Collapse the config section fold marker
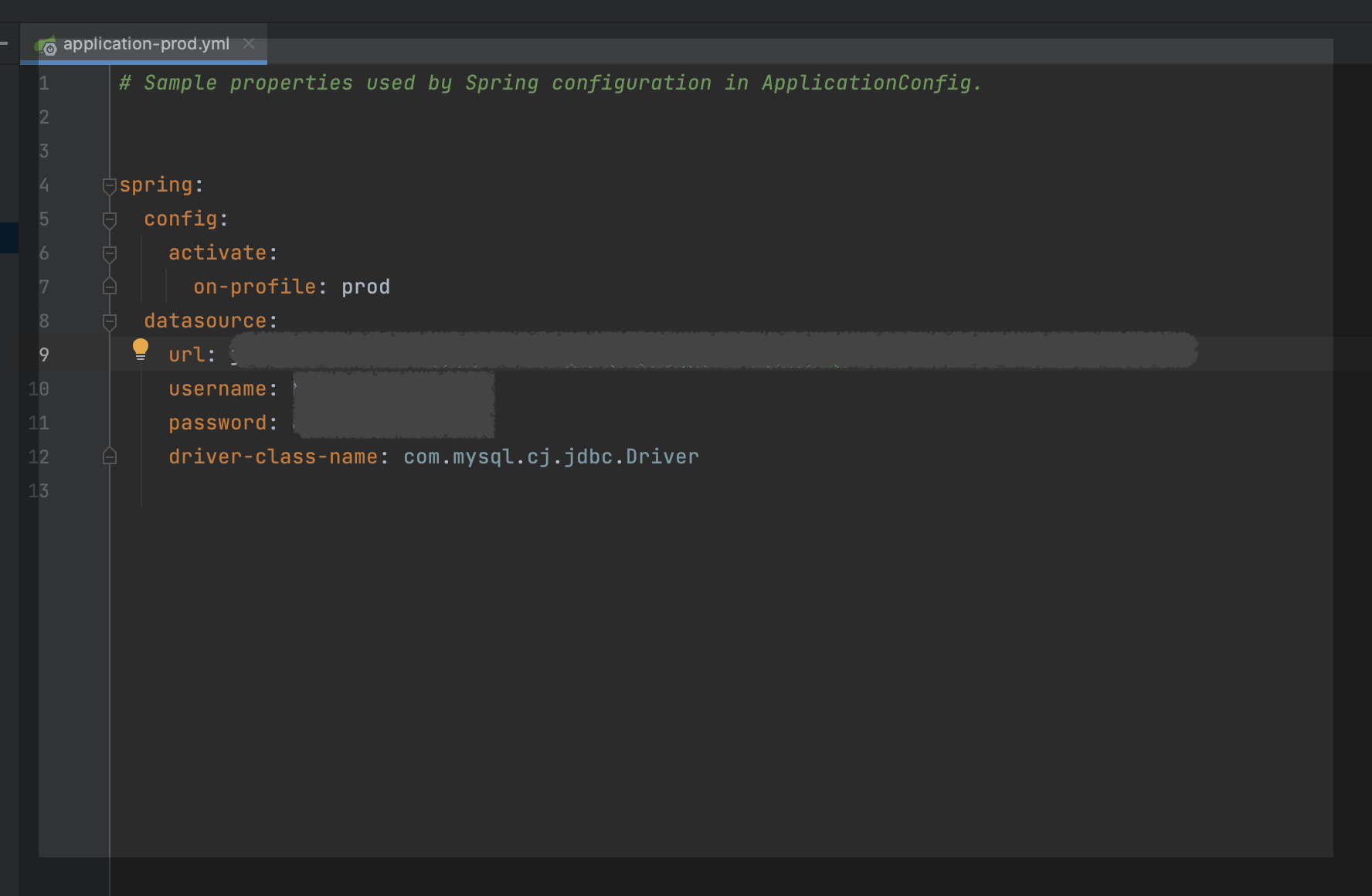Screen dimensions: 1372x896 tap(108, 219)
